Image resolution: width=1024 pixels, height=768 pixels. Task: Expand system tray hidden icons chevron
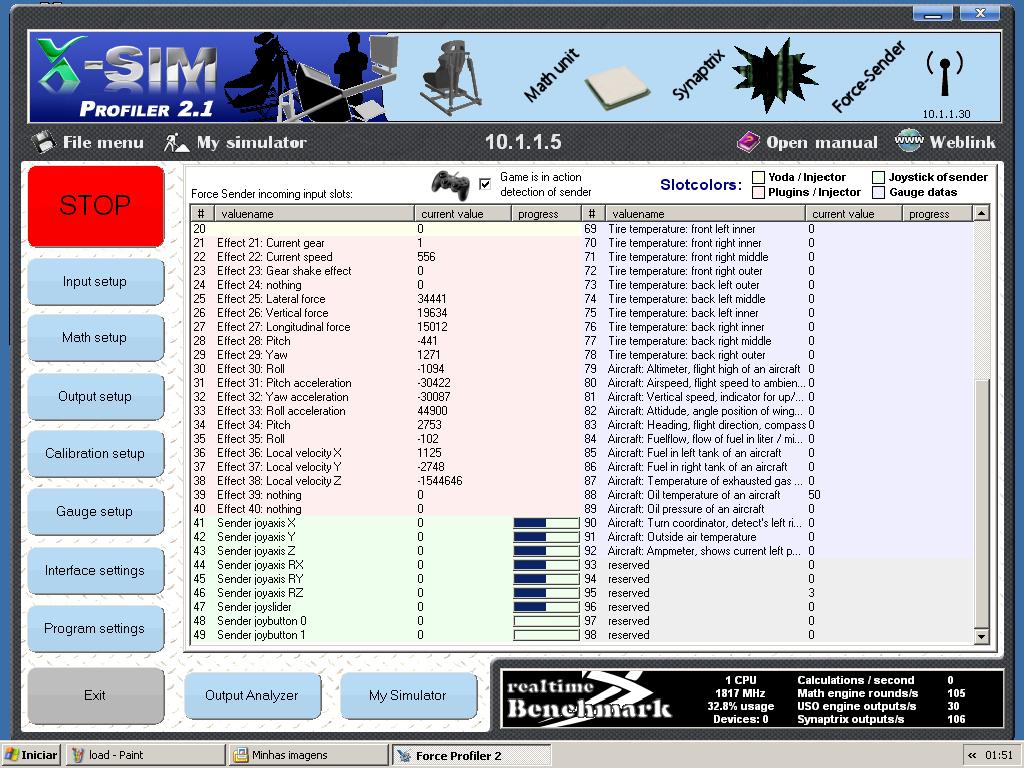(972, 755)
